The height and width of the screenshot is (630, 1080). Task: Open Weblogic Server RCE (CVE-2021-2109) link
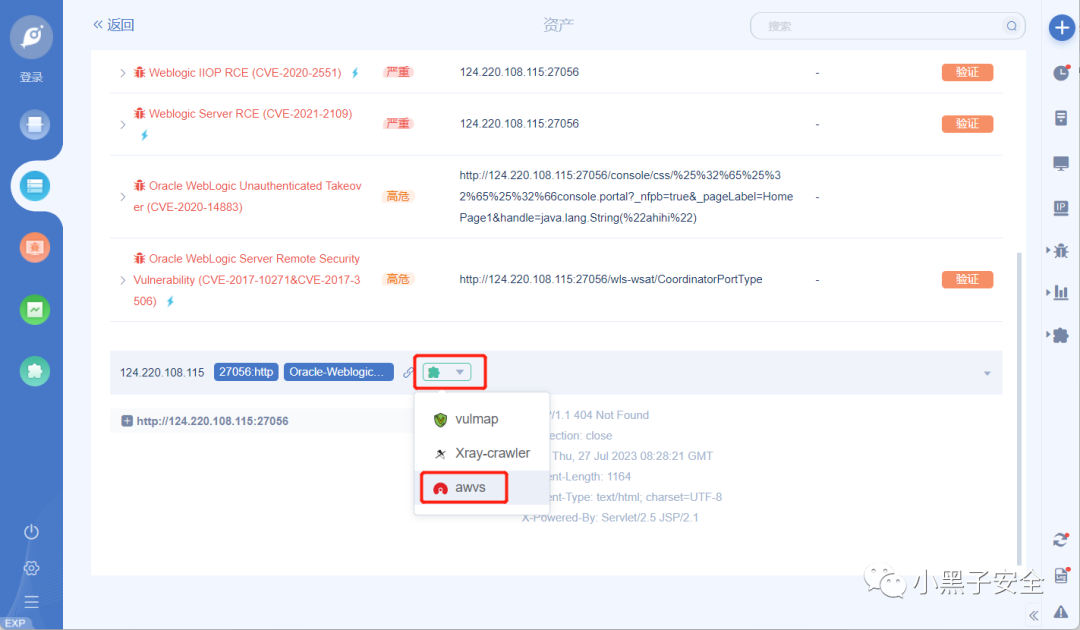(x=250, y=114)
